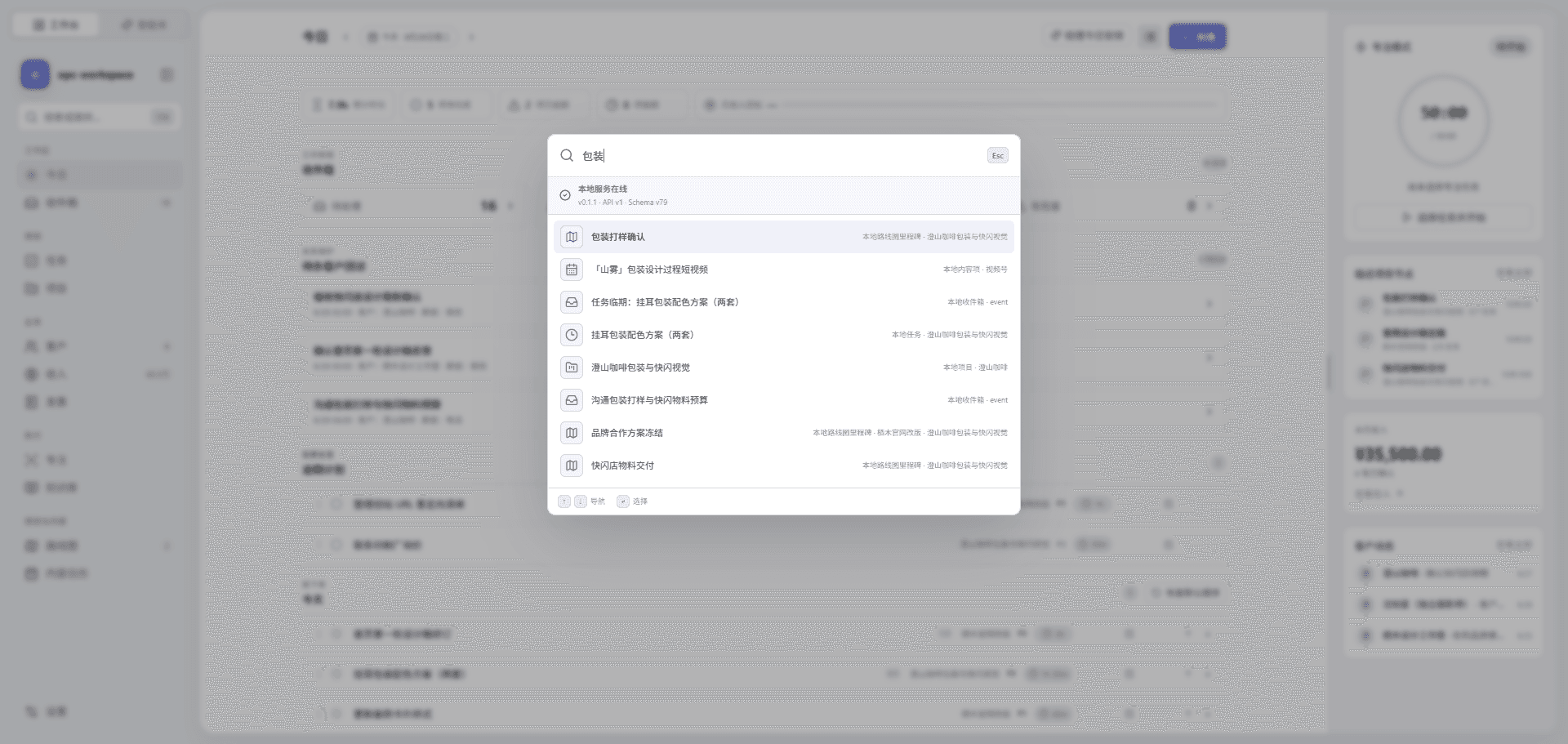Screen dimensions: 1568x744
Task: Open the task result tagged 本地任务
Action: 784,335
